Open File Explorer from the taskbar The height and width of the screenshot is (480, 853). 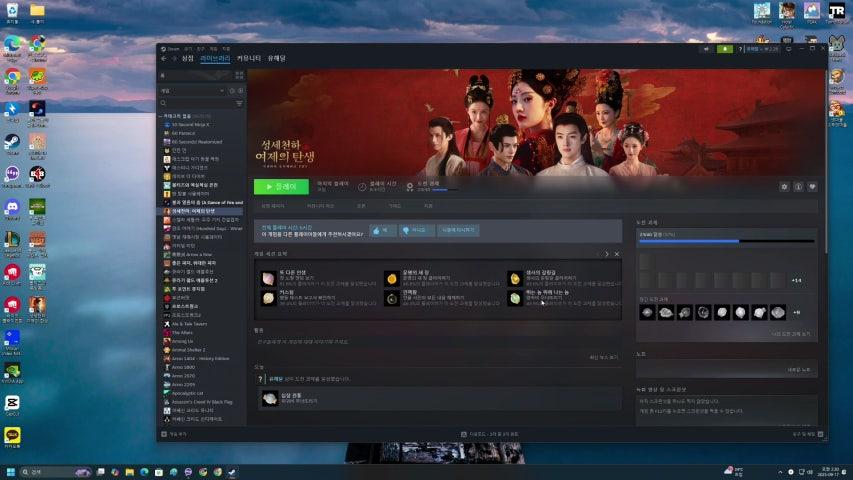pyautogui.click(x=129, y=472)
